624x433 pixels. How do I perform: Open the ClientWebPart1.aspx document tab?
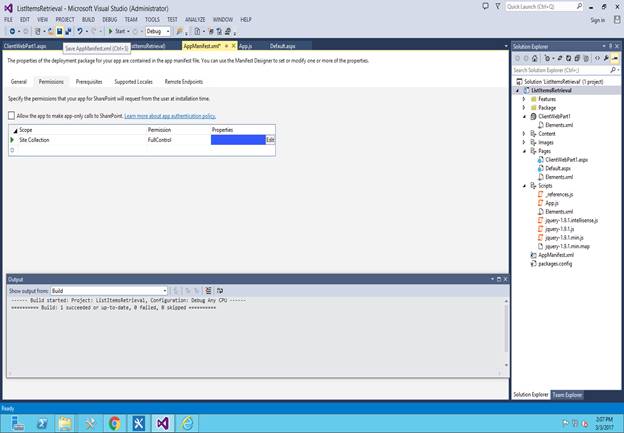coord(25,46)
